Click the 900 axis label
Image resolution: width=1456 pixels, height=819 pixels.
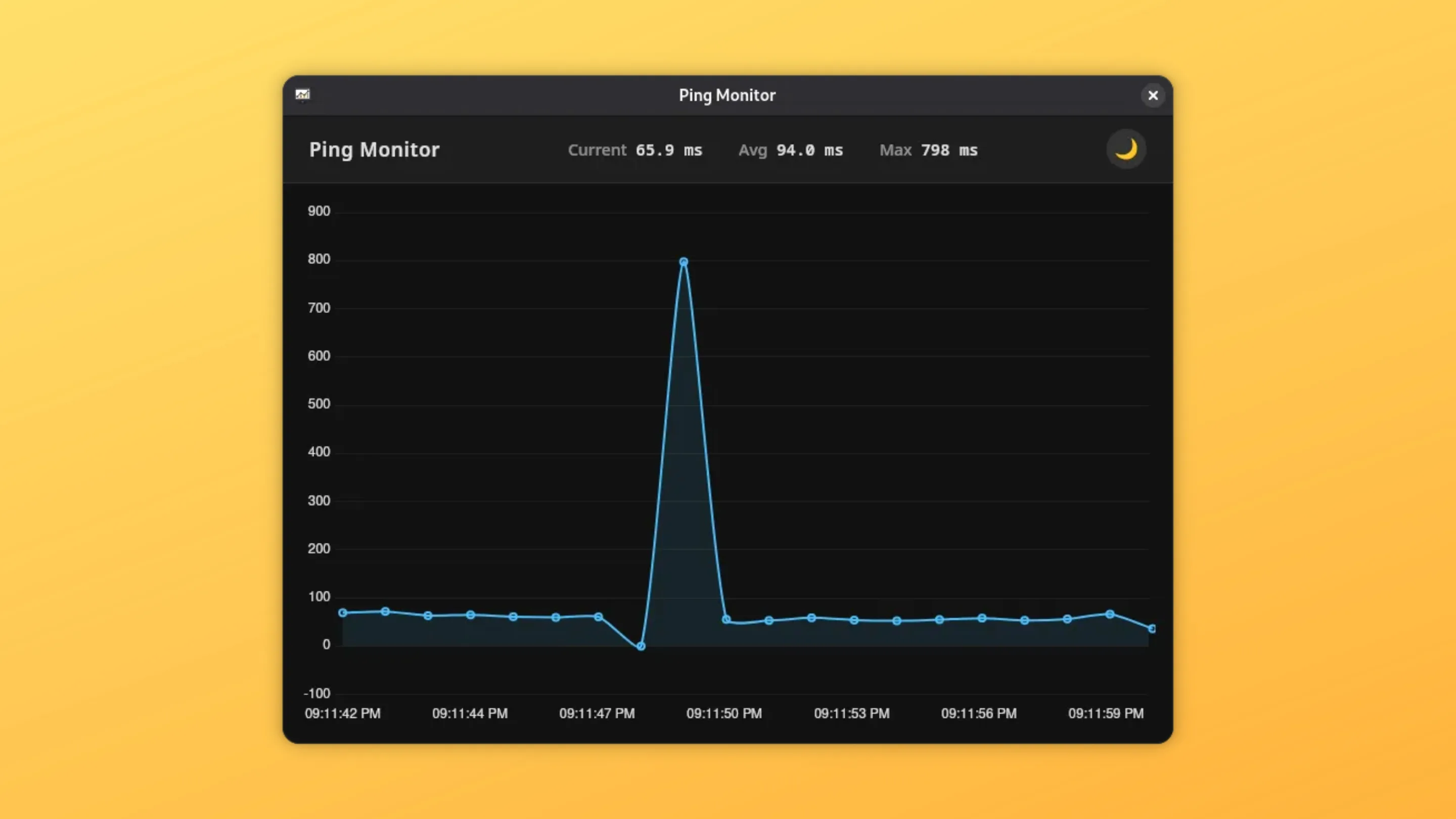pyautogui.click(x=319, y=211)
